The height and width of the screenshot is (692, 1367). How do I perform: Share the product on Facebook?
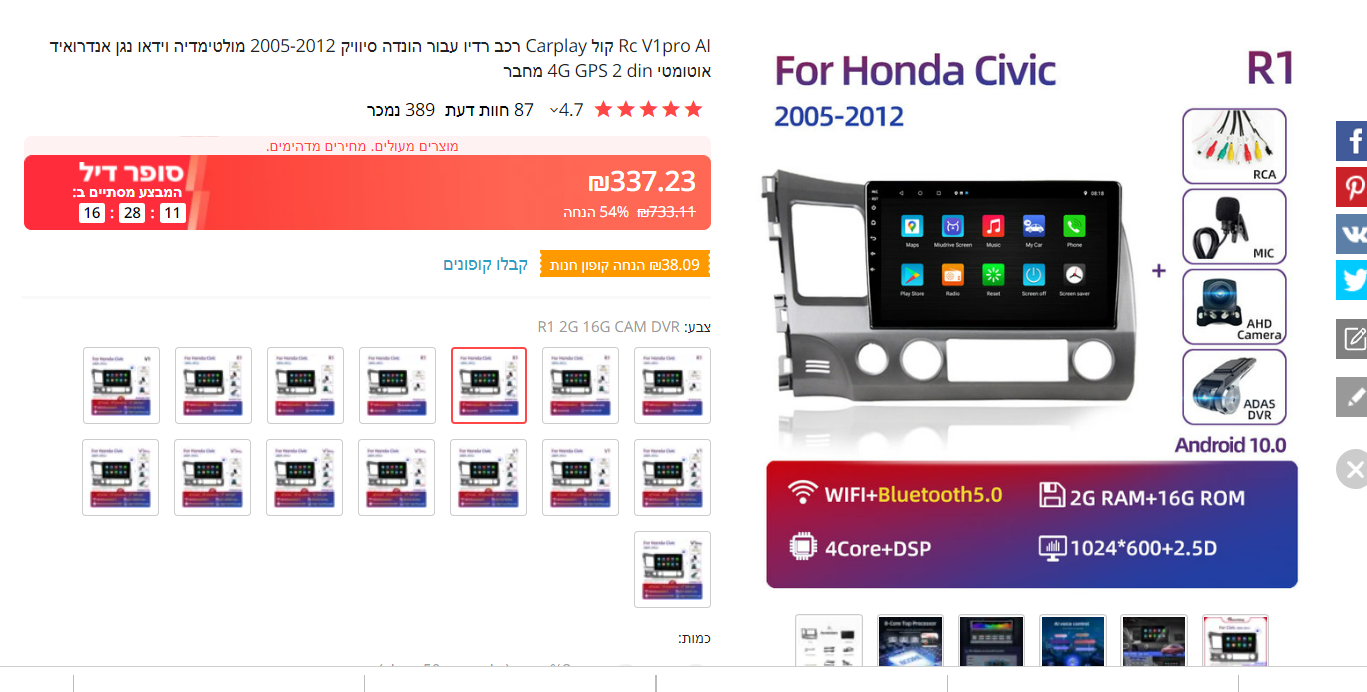click(1352, 141)
